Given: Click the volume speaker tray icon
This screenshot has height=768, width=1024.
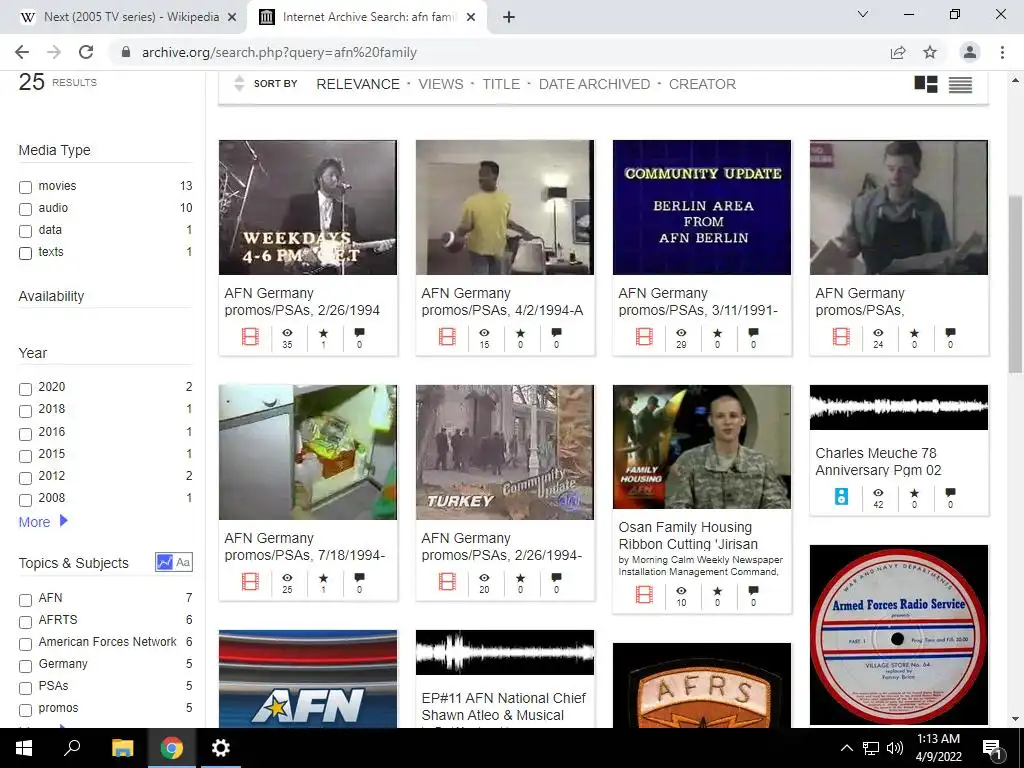Looking at the screenshot, I should pos(895,748).
